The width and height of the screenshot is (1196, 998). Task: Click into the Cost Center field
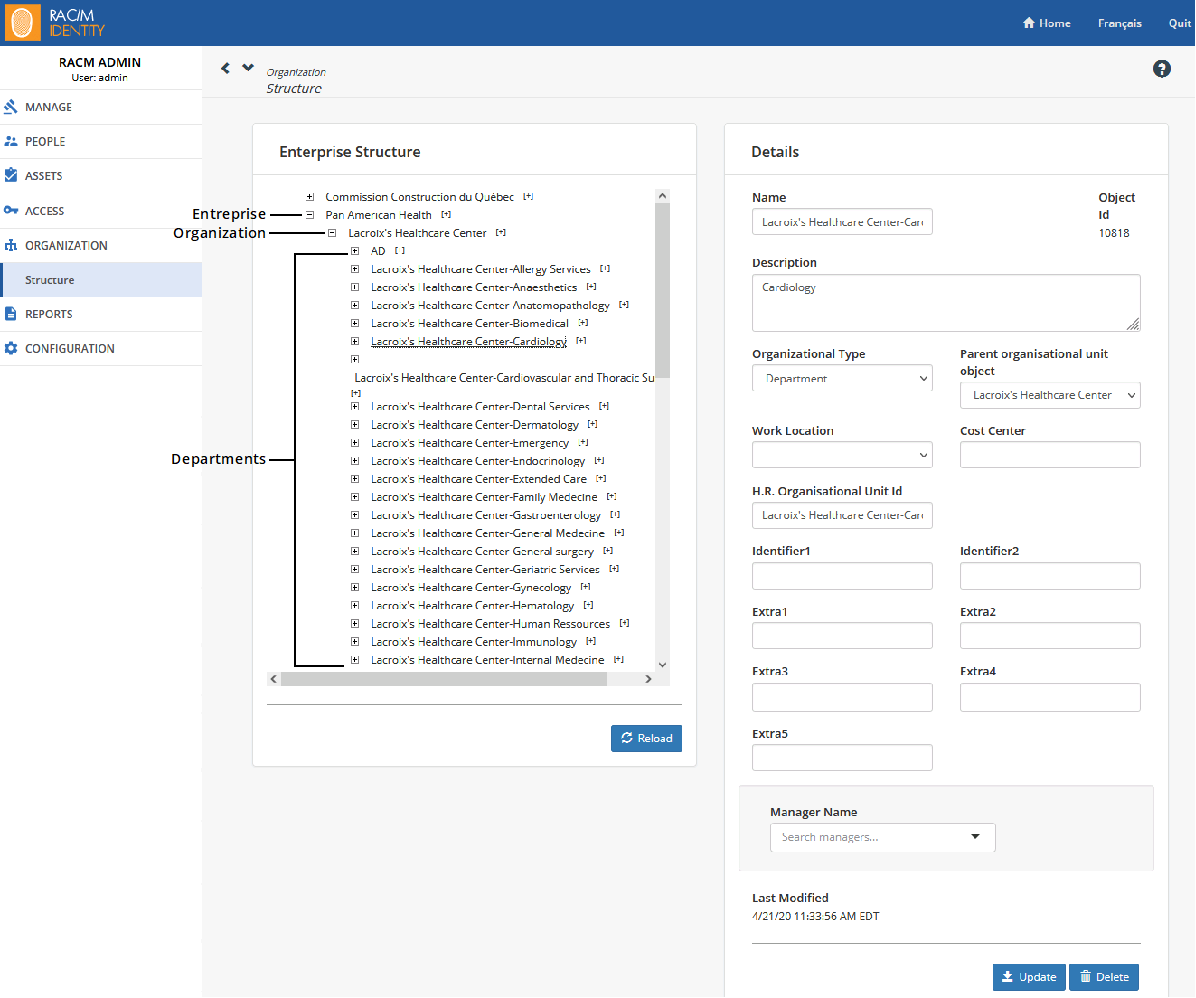click(x=1050, y=455)
